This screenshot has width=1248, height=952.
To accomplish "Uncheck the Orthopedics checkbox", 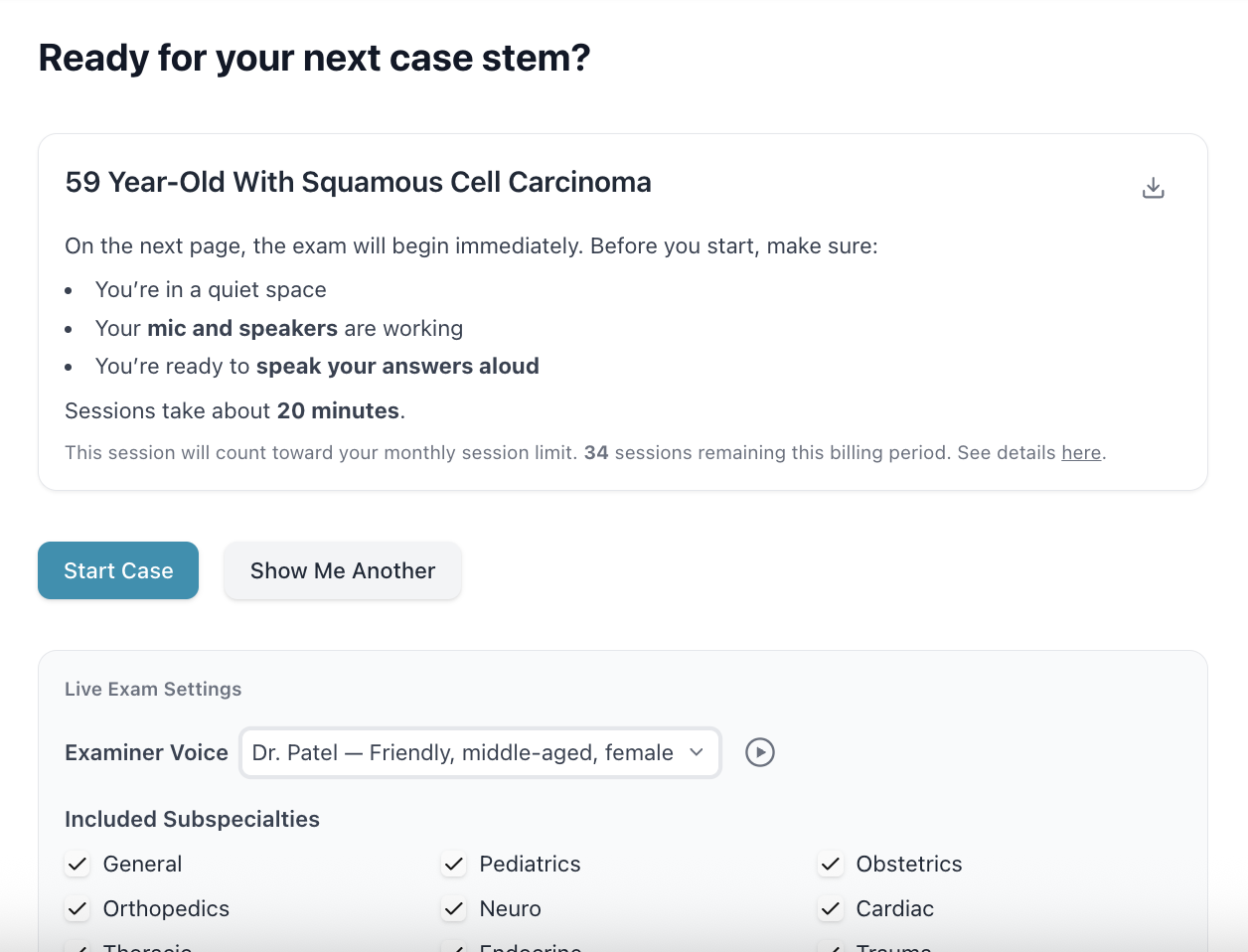I will click(78, 909).
